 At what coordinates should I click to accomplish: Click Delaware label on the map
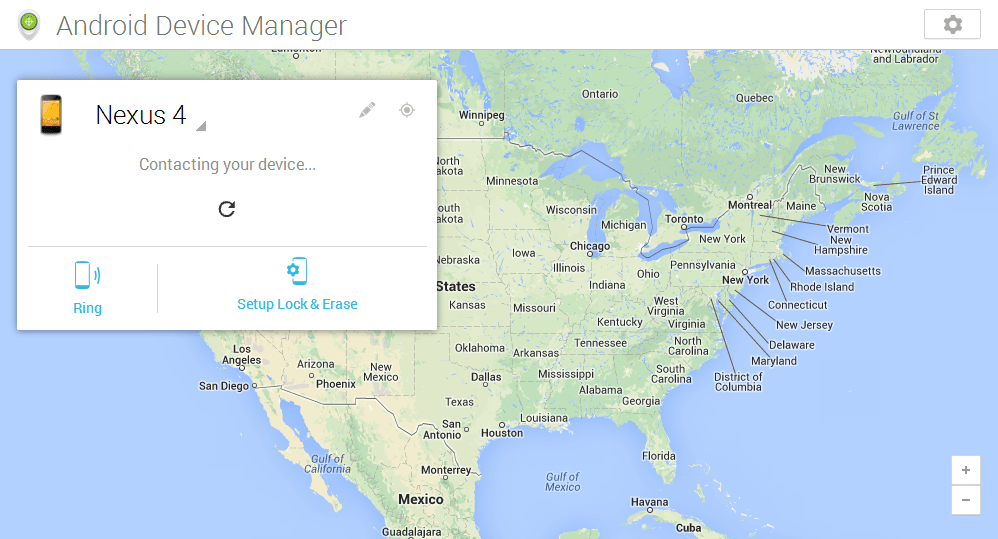point(792,345)
